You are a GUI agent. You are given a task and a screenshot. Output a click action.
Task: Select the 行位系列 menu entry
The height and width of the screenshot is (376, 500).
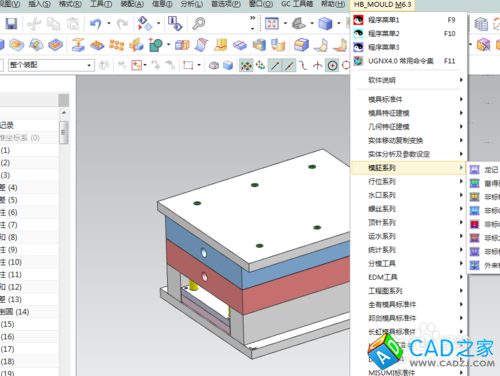click(x=410, y=182)
